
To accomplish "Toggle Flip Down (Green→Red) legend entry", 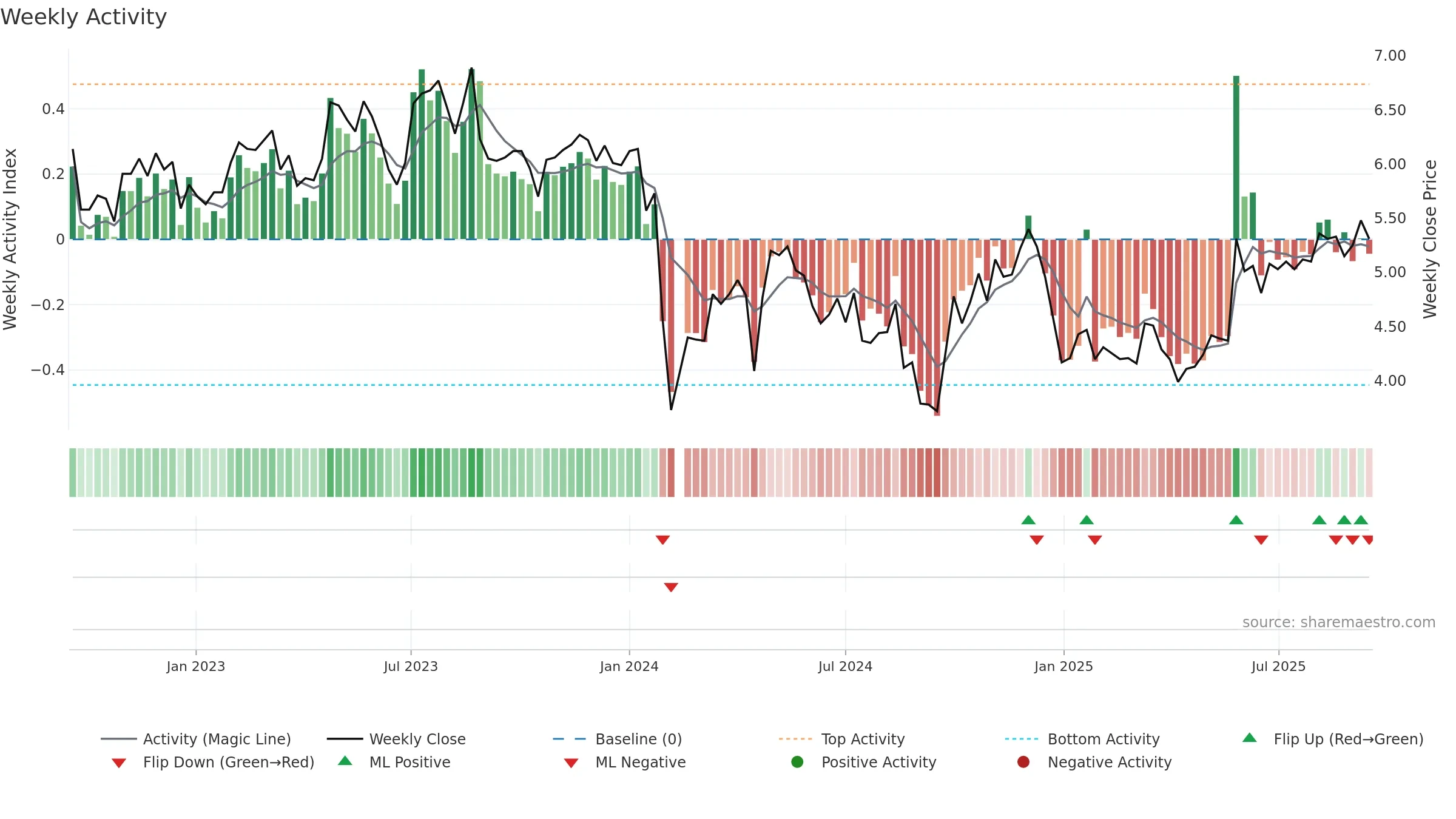I will [x=213, y=762].
